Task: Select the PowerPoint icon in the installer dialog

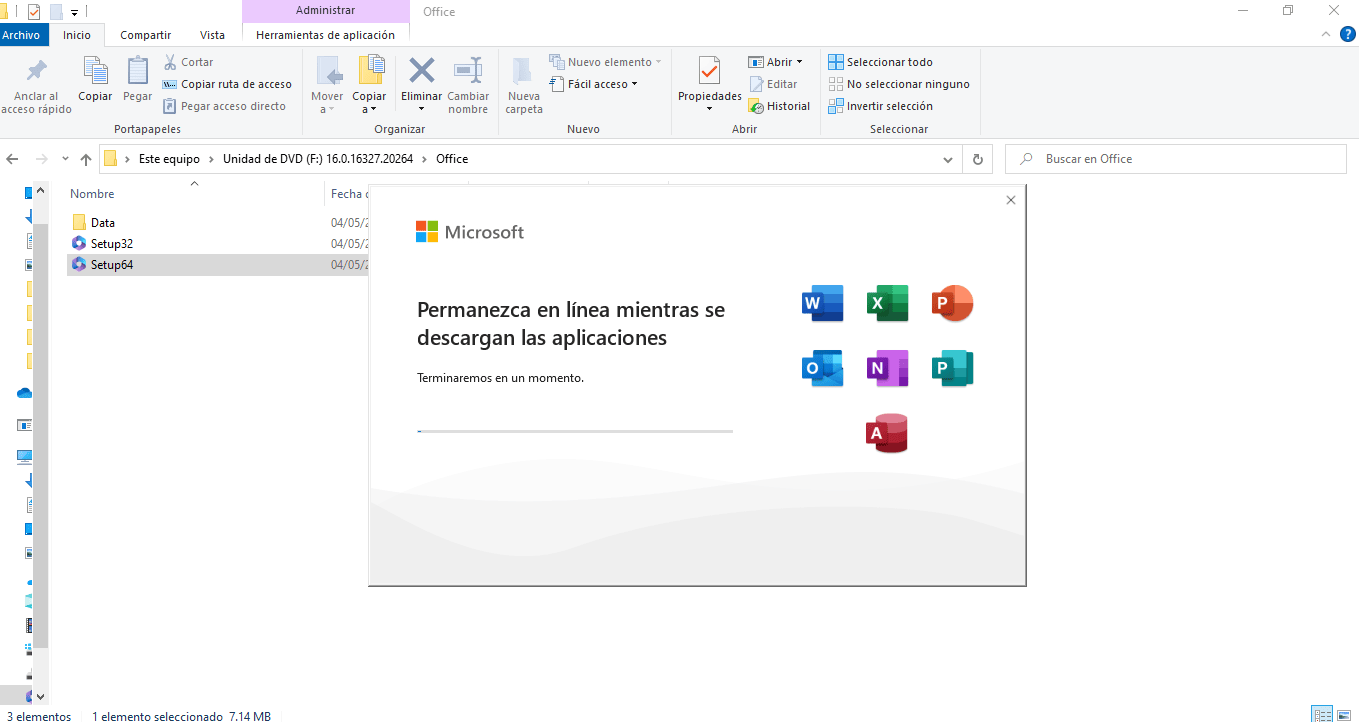Action: (951, 303)
